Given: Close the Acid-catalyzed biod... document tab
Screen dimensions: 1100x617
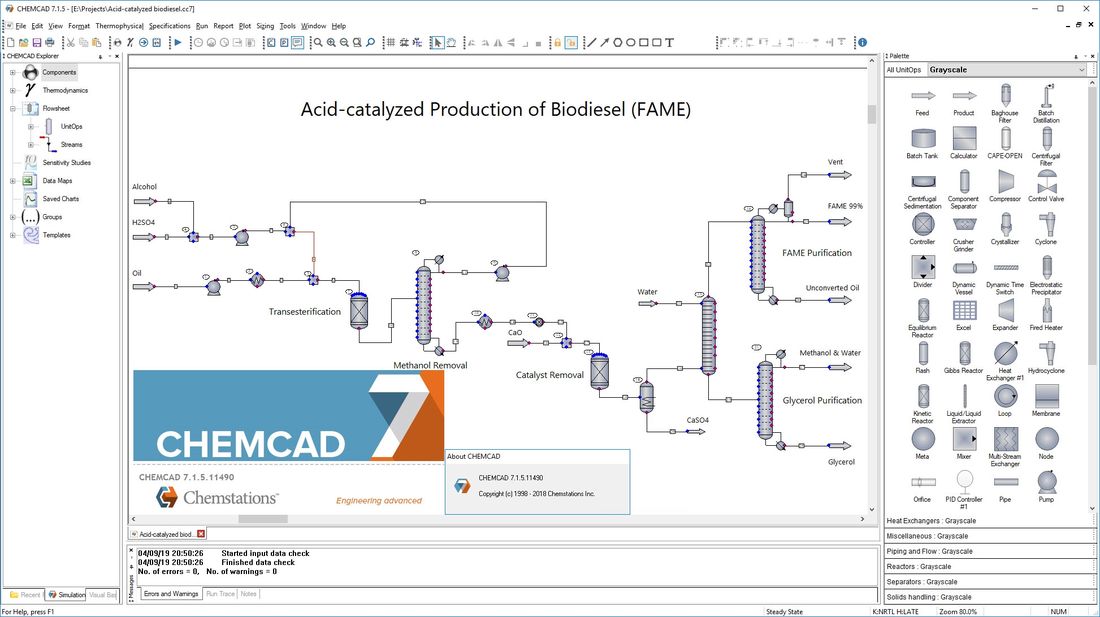Looking at the screenshot, I should pos(201,534).
